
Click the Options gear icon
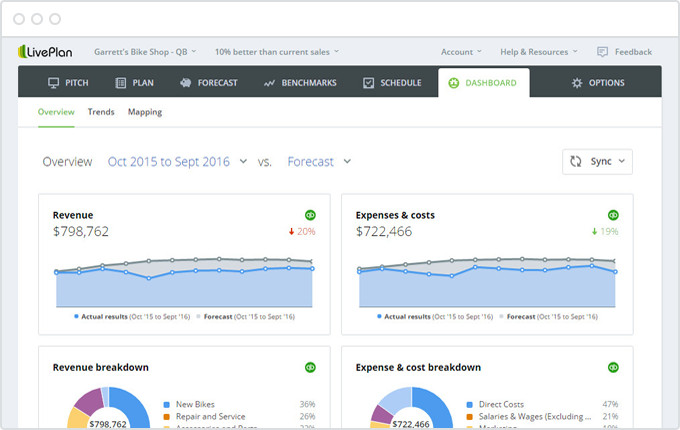coord(577,83)
